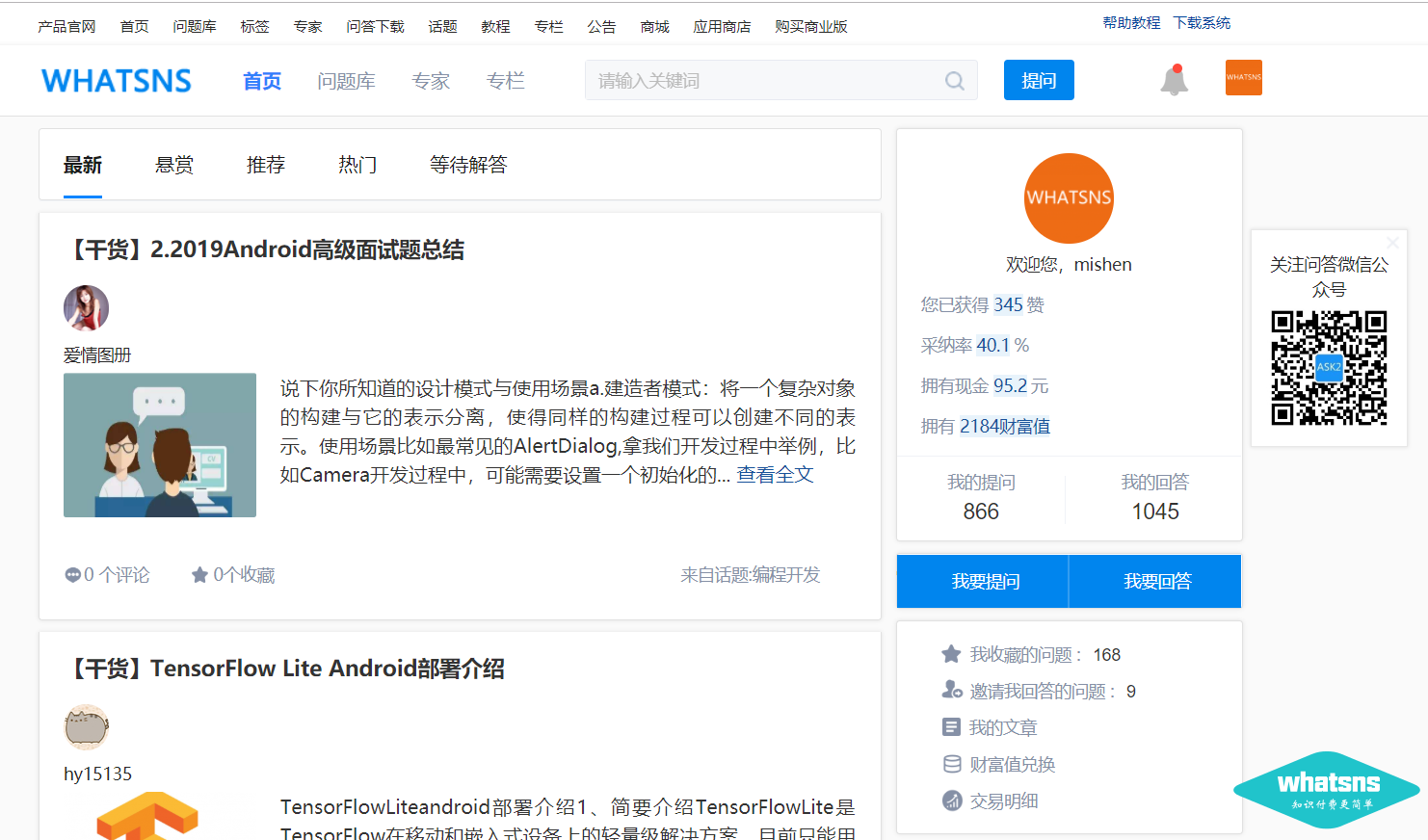The height and width of the screenshot is (840, 1428).
Task: Open the 帮助教程 link at top
Action: [1131, 22]
